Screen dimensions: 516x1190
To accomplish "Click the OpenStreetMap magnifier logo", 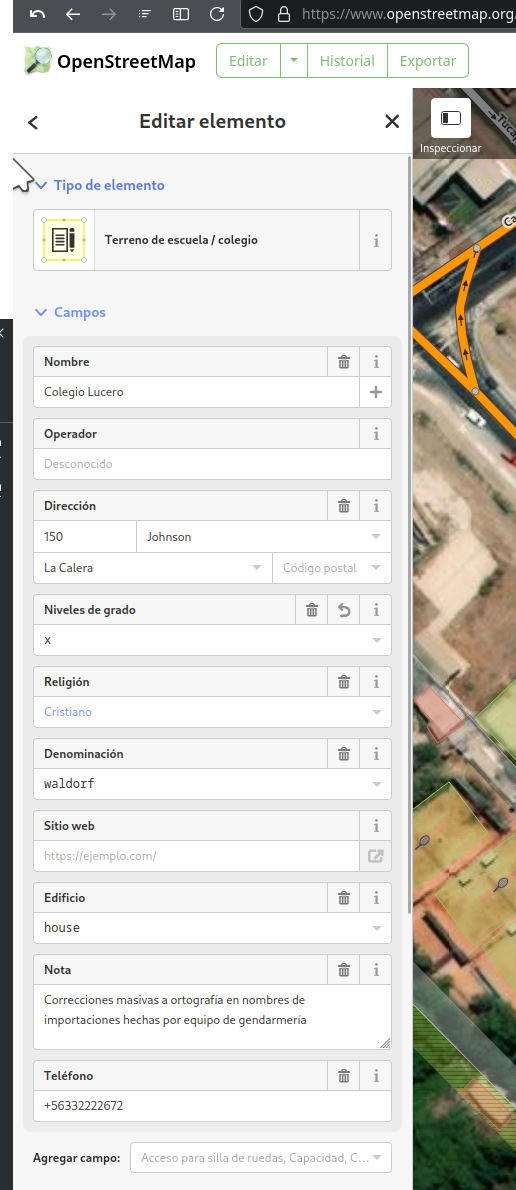I will tap(38, 61).
